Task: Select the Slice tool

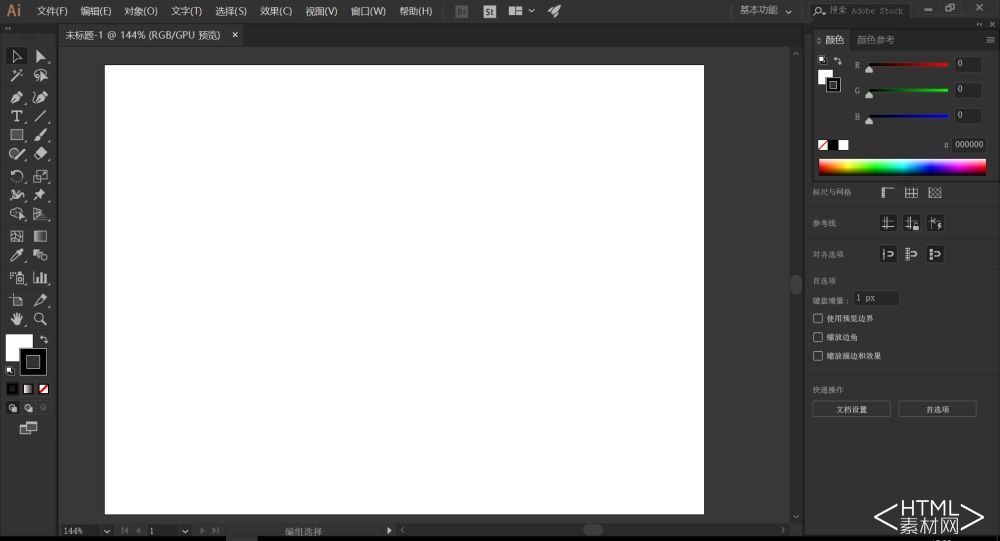Action: click(x=40, y=300)
